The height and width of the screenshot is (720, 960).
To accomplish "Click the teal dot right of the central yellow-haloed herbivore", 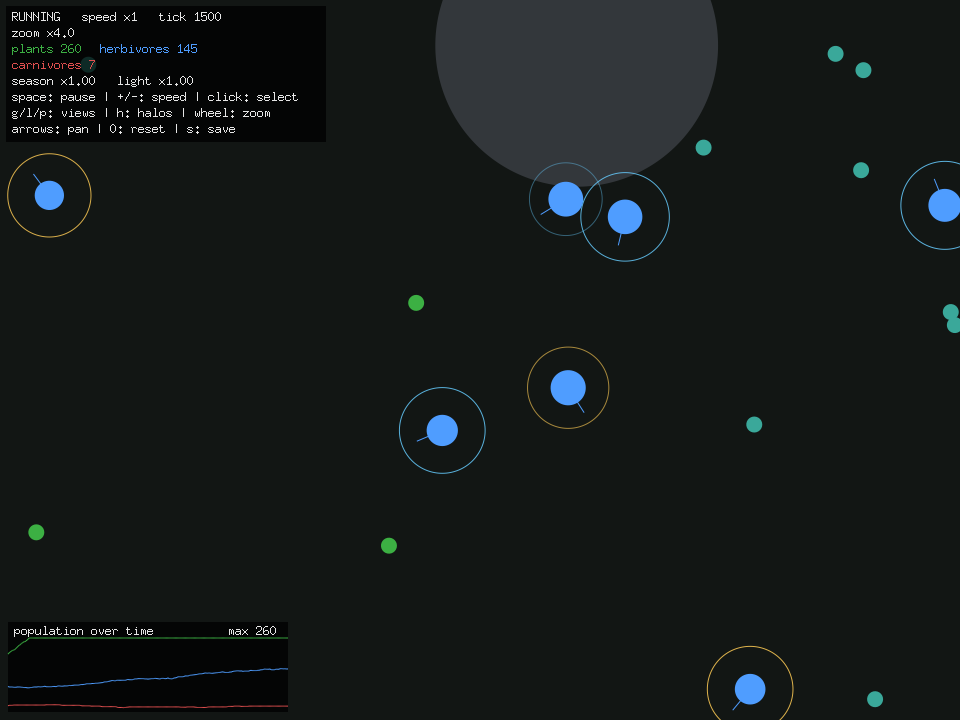I will (x=754, y=424).
